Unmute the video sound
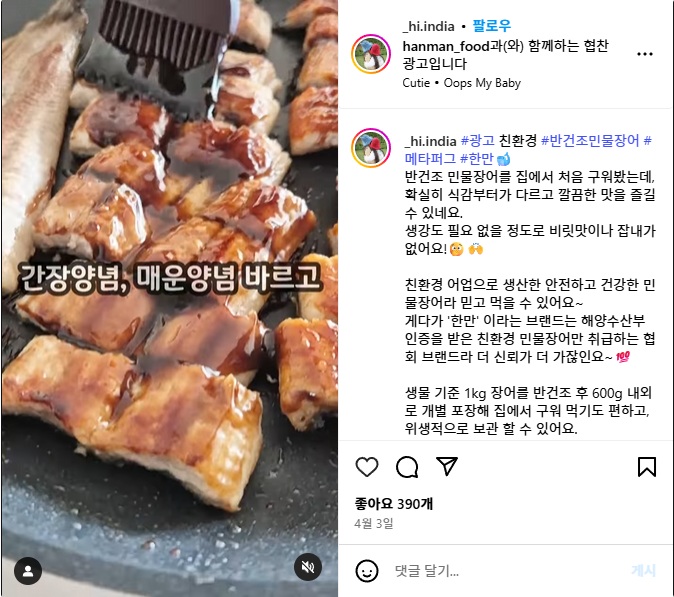Viewport: 674px width, 597px height. [x=308, y=567]
